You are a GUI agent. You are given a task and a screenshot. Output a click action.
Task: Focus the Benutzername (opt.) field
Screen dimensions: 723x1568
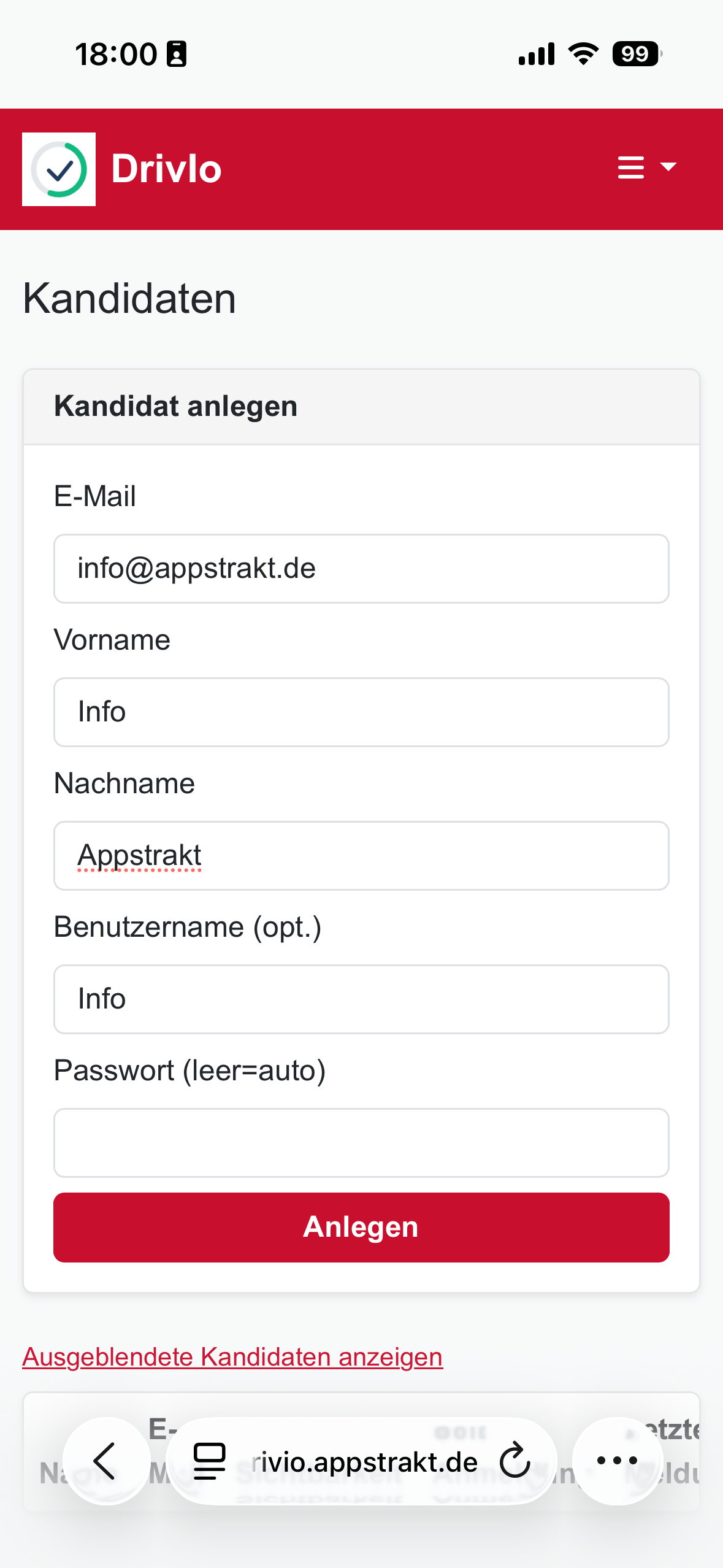(x=361, y=999)
